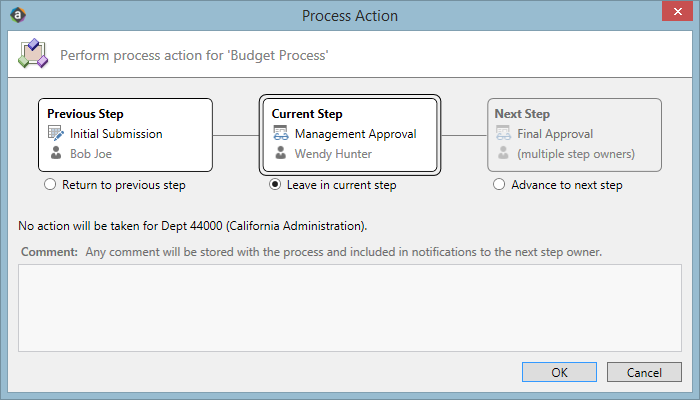Select Return to previous step option

pos(50,185)
